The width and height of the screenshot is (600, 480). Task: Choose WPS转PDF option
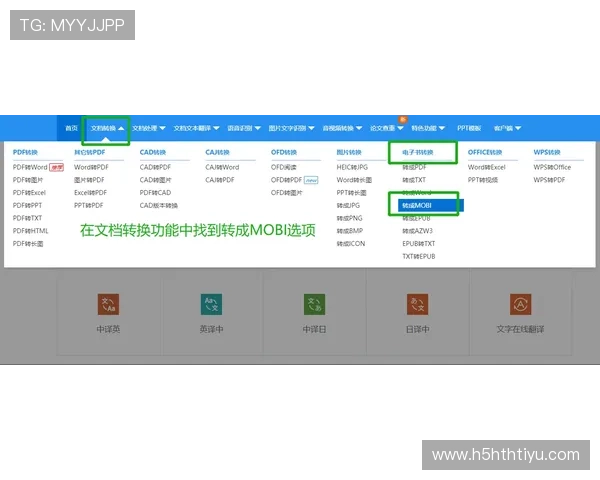pyautogui.click(x=549, y=180)
